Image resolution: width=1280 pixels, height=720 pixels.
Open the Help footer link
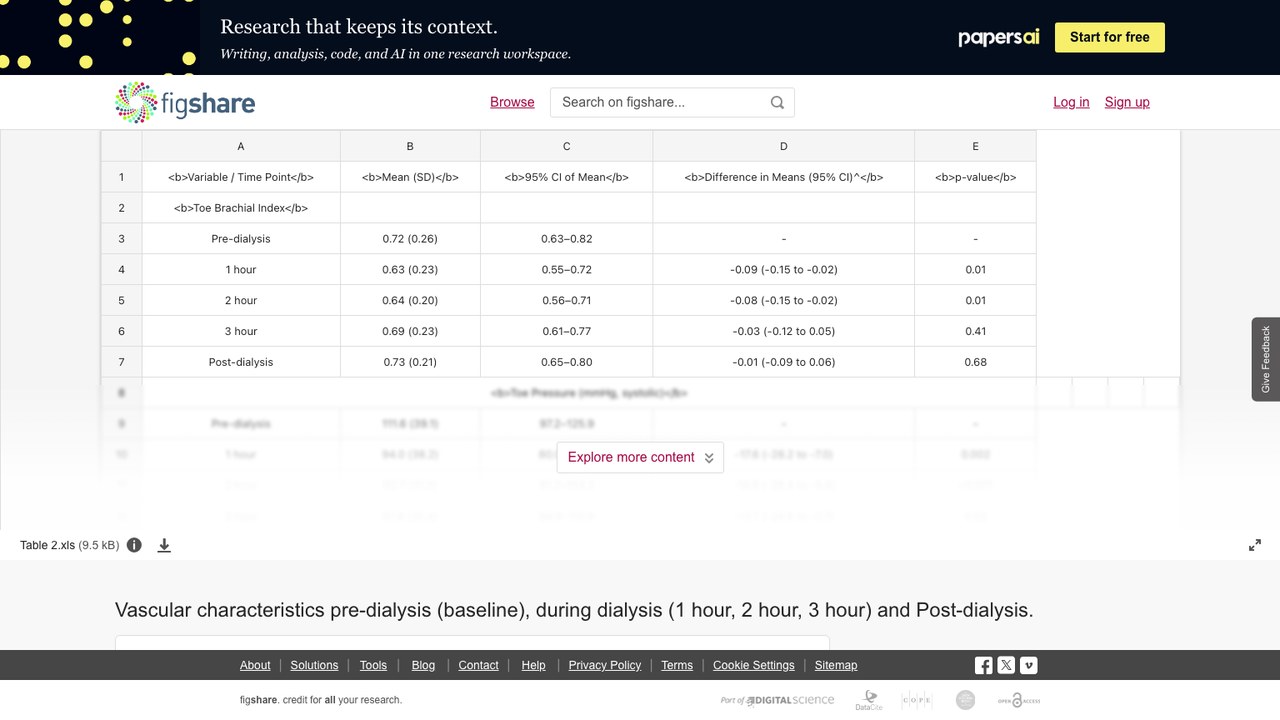pyautogui.click(x=533, y=665)
